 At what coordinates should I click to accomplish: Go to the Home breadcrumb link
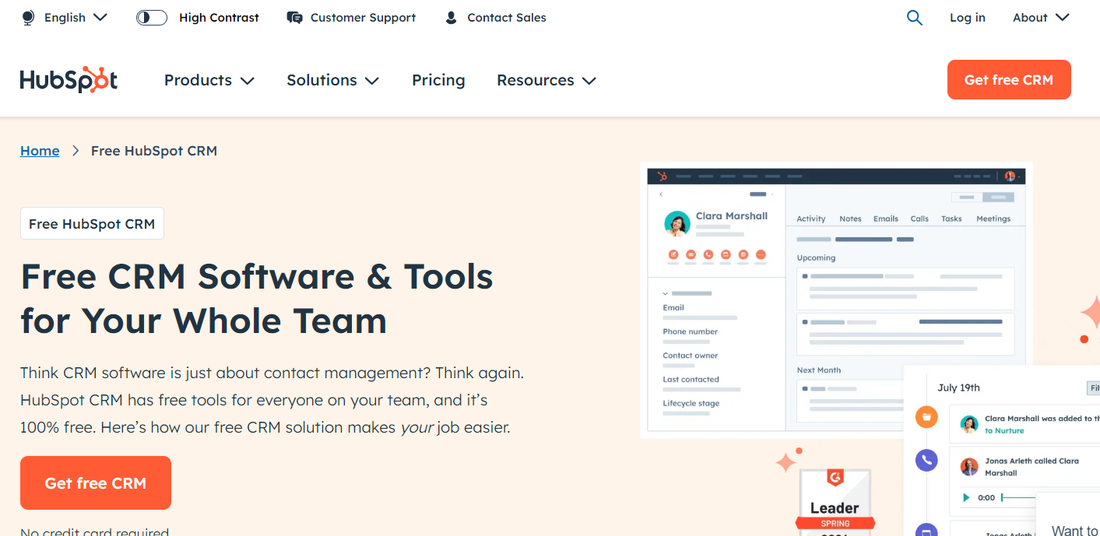[x=39, y=151]
